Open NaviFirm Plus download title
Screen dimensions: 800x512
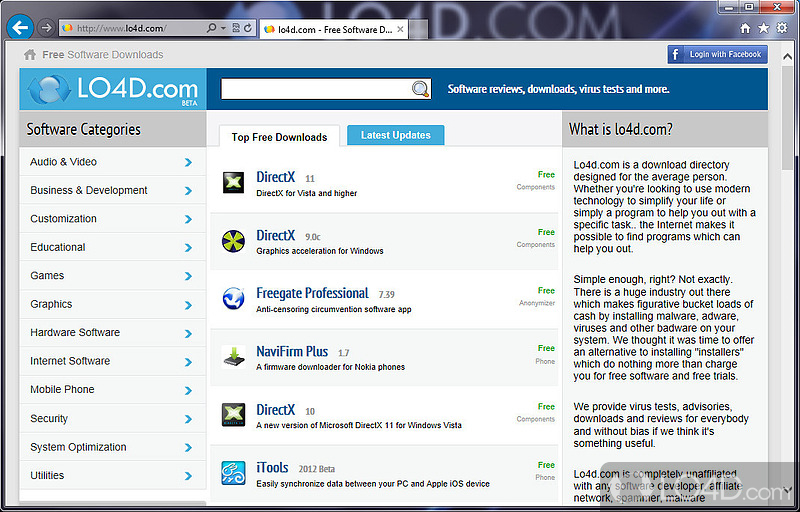pyautogui.click(x=292, y=351)
